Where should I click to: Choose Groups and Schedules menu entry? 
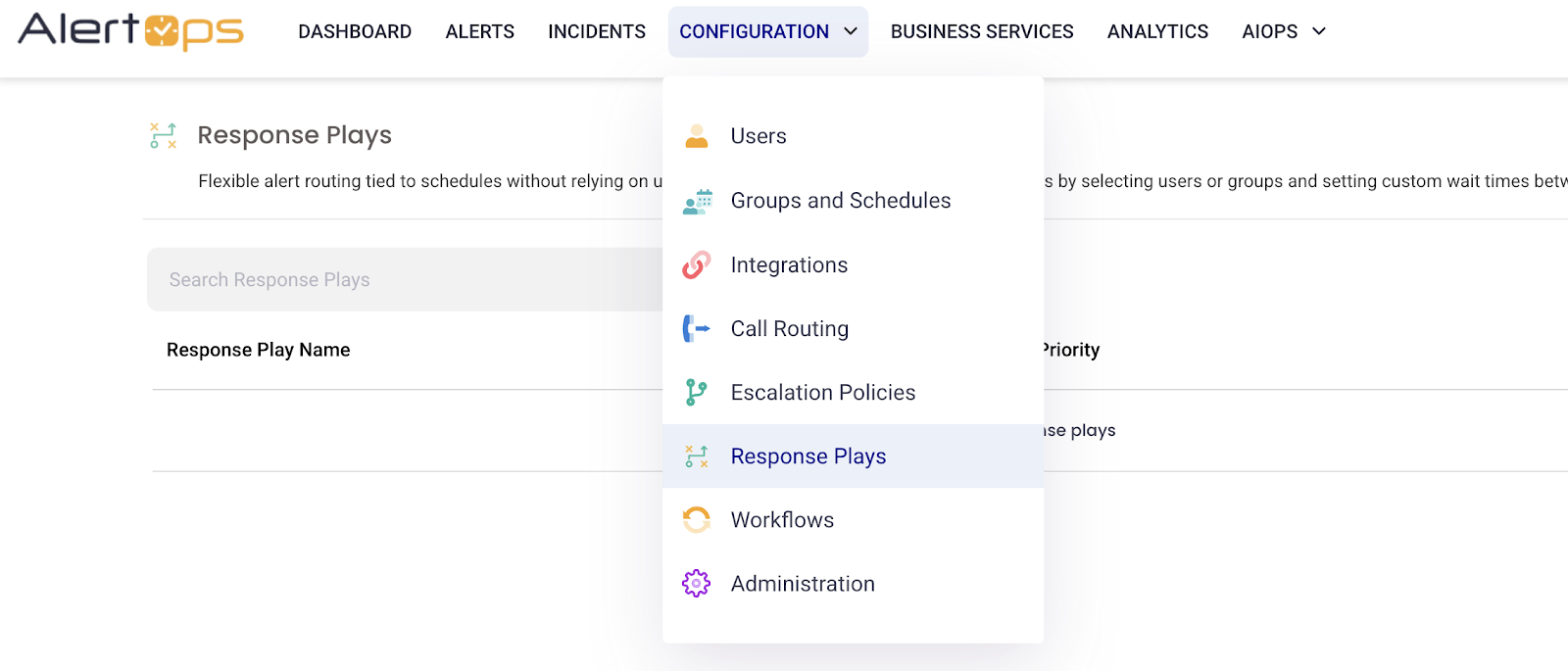(x=854, y=201)
